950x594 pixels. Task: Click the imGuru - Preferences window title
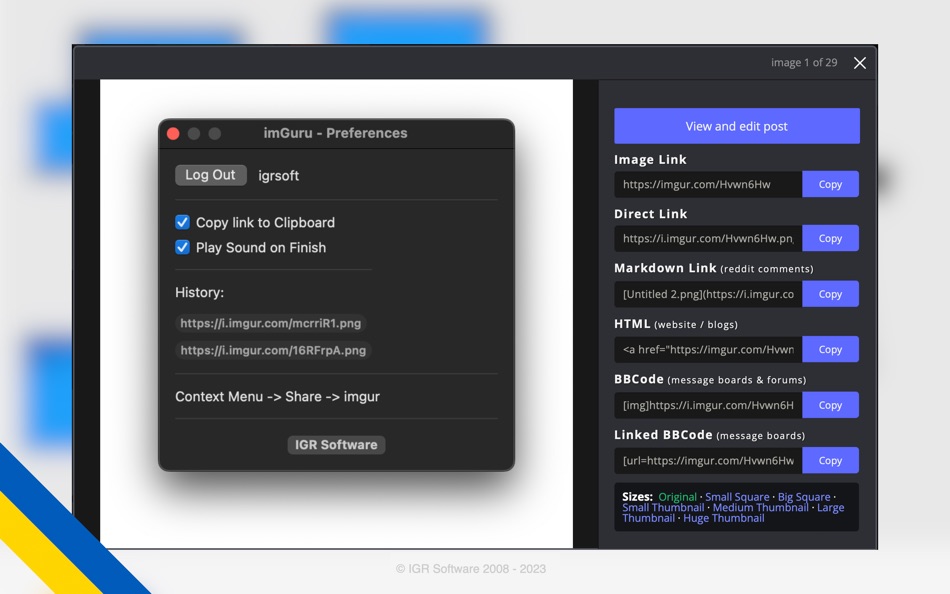coord(335,133)
